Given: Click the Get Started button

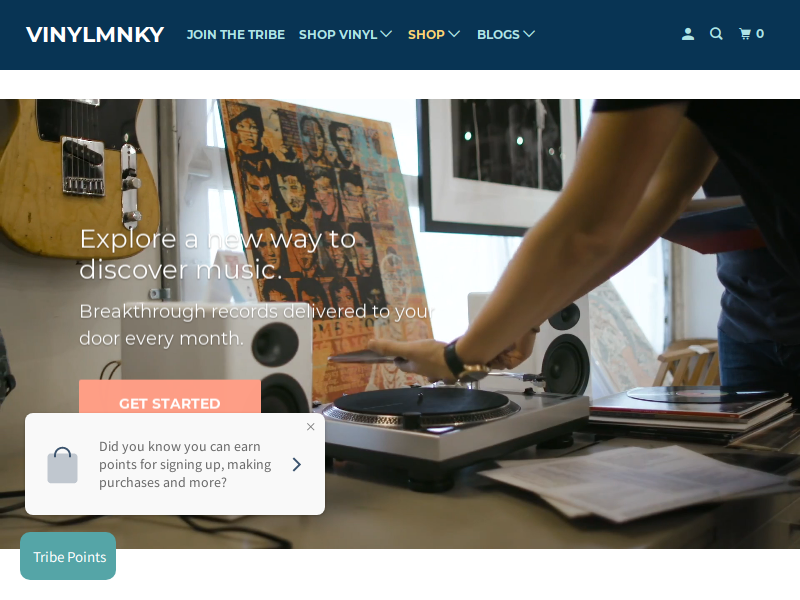Looking at the screenshot, I should pos(170,397).
